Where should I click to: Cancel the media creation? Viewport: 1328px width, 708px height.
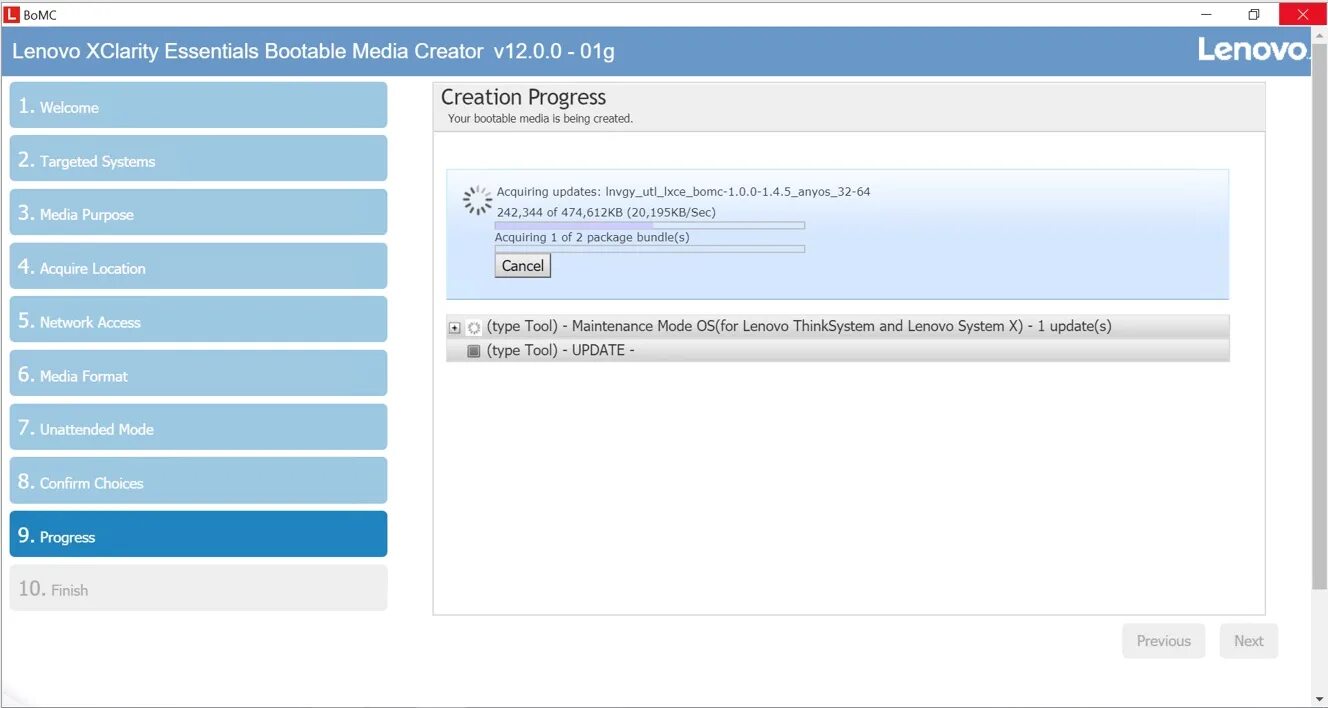pyautogui.click(x=523, y=266)
